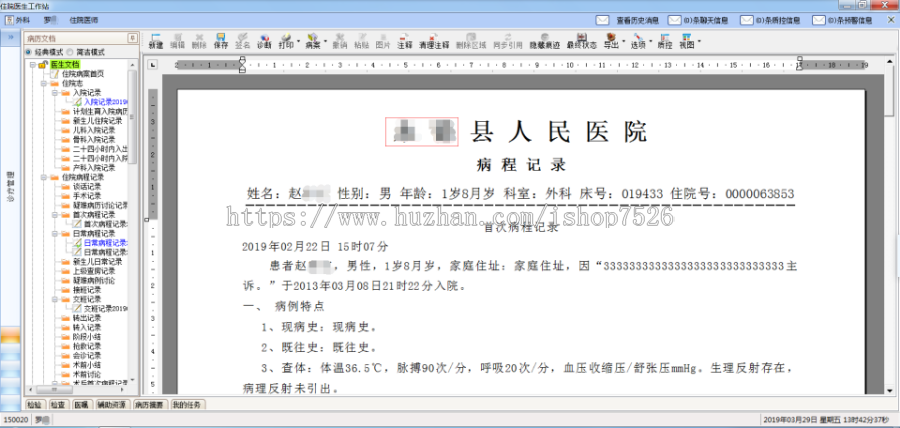
Task: Switch to the 医嘱 bottom tab
Action: tap(81, 405)
